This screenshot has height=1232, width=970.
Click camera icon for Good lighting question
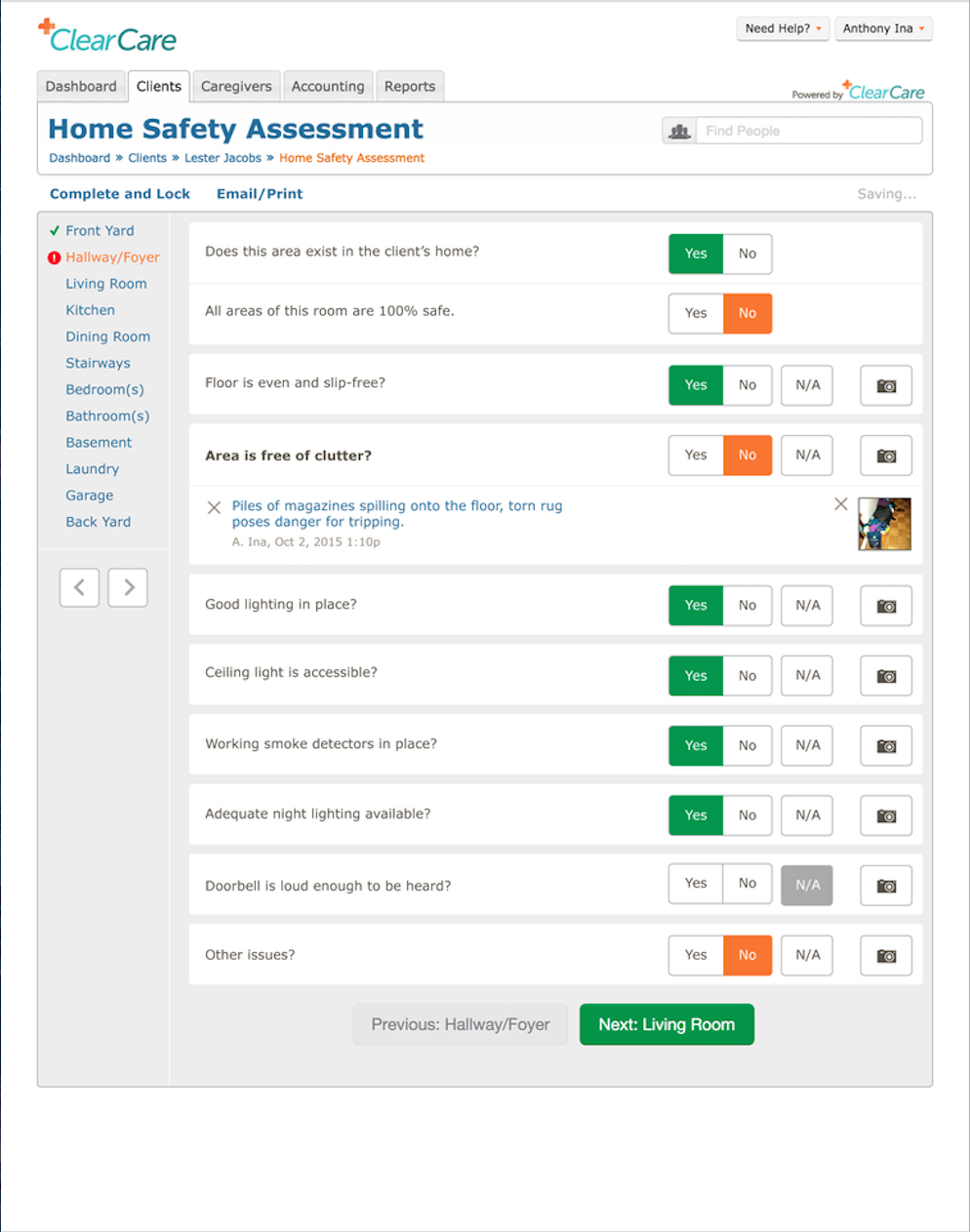(x=885, y=606)
